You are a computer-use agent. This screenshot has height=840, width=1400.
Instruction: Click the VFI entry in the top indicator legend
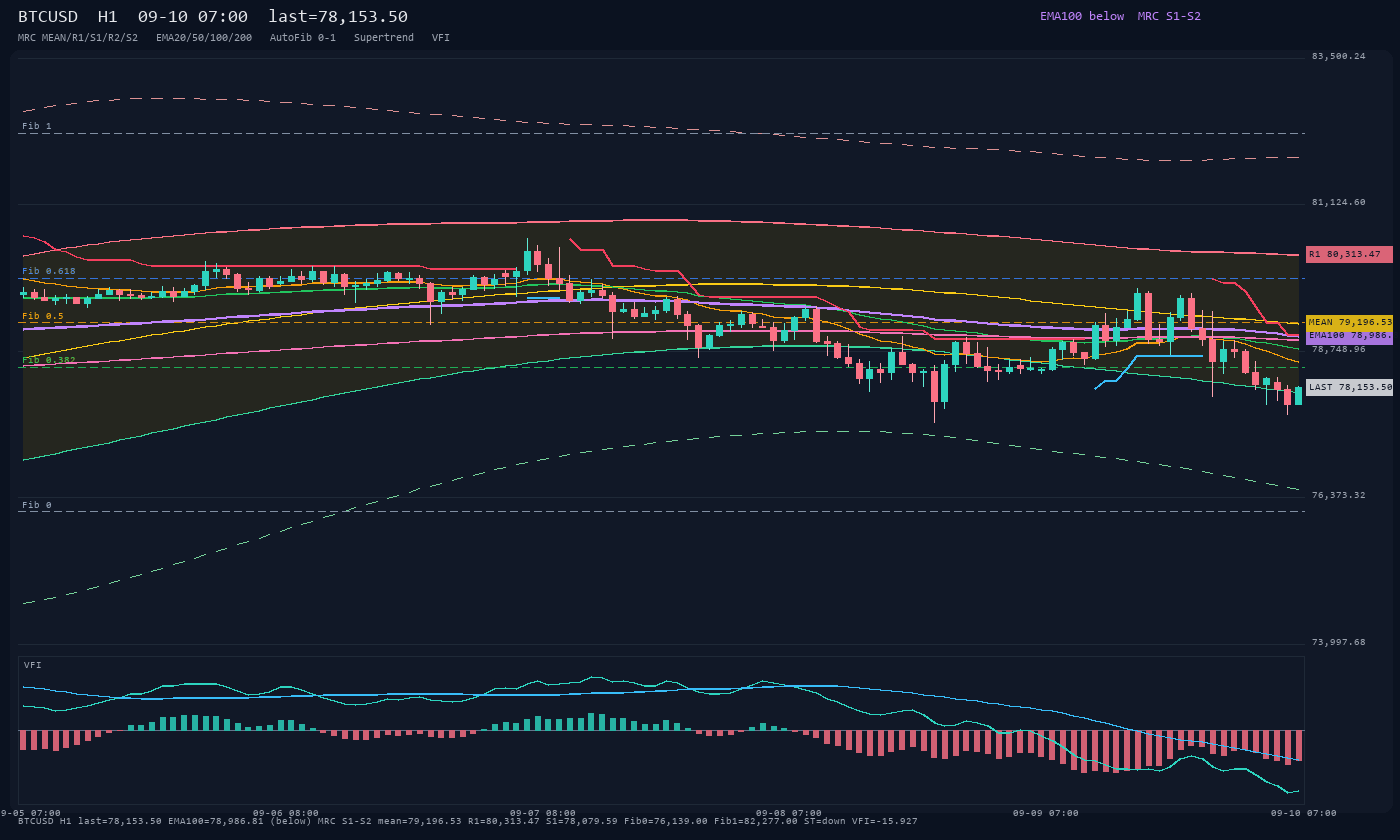pyautogui.click(x=441, y=38)
